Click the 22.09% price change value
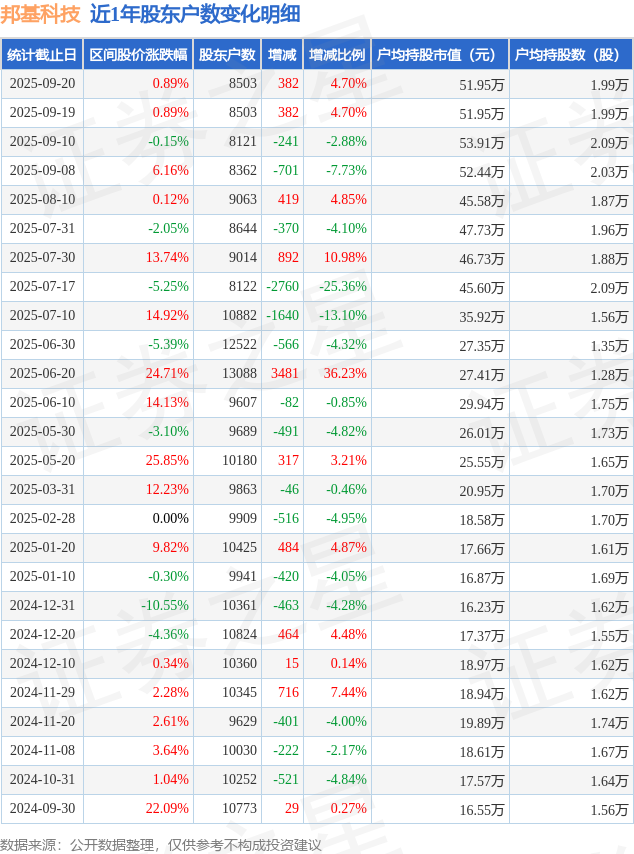Image resolution: width=634 pixels, height=854 pixels. coord(167,809)
